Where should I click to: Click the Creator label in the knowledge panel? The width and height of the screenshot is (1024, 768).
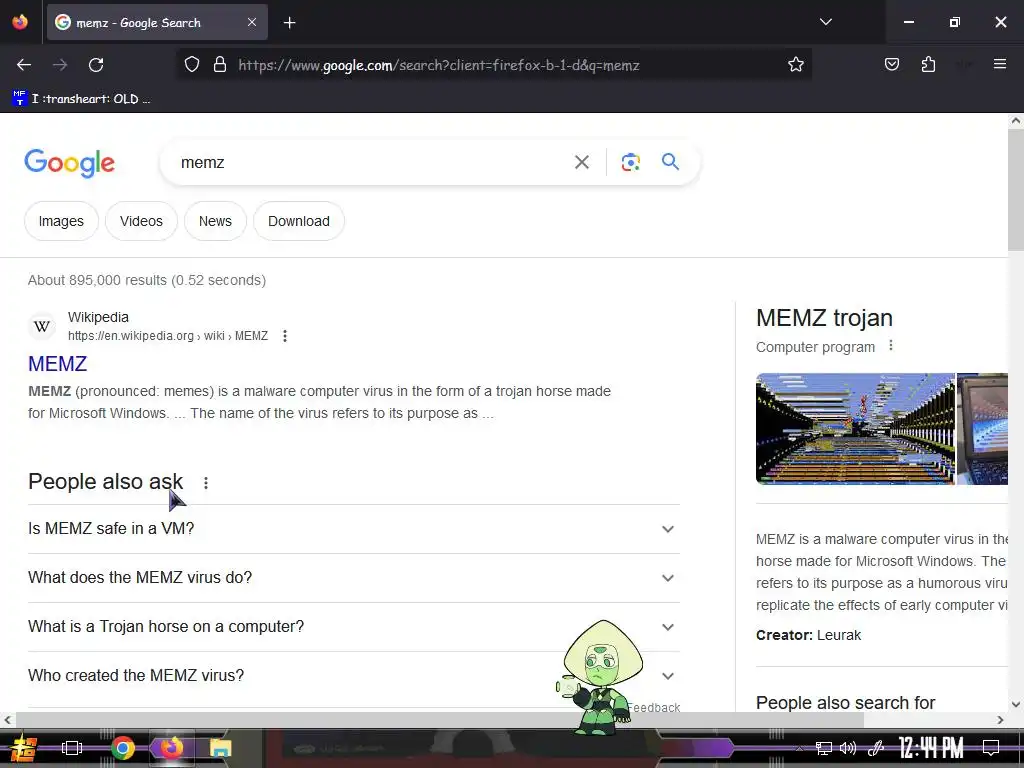784,635
